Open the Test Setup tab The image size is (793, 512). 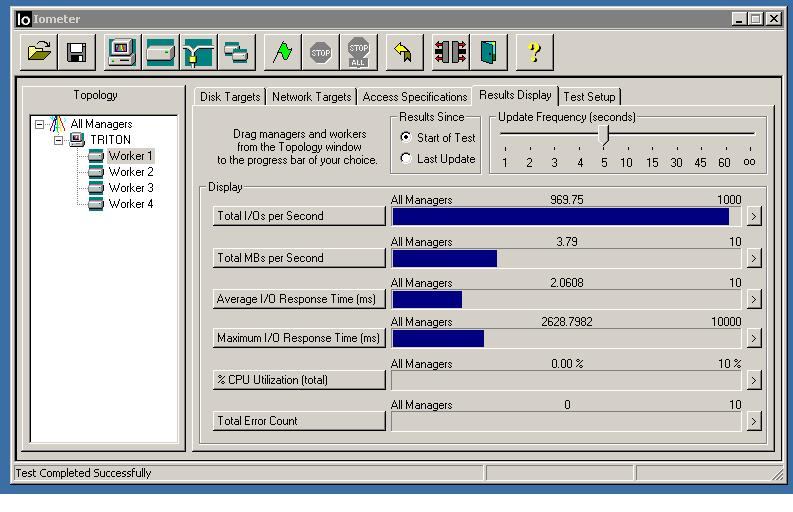(x=590, y=97)
